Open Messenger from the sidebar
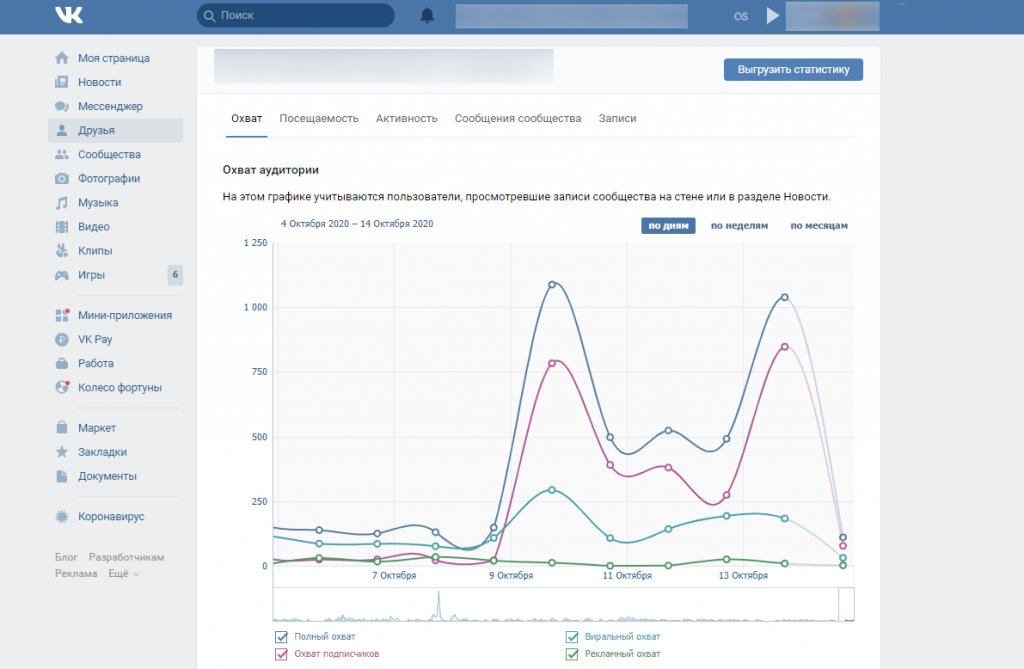1024x669 pixels. coord(110,106)
